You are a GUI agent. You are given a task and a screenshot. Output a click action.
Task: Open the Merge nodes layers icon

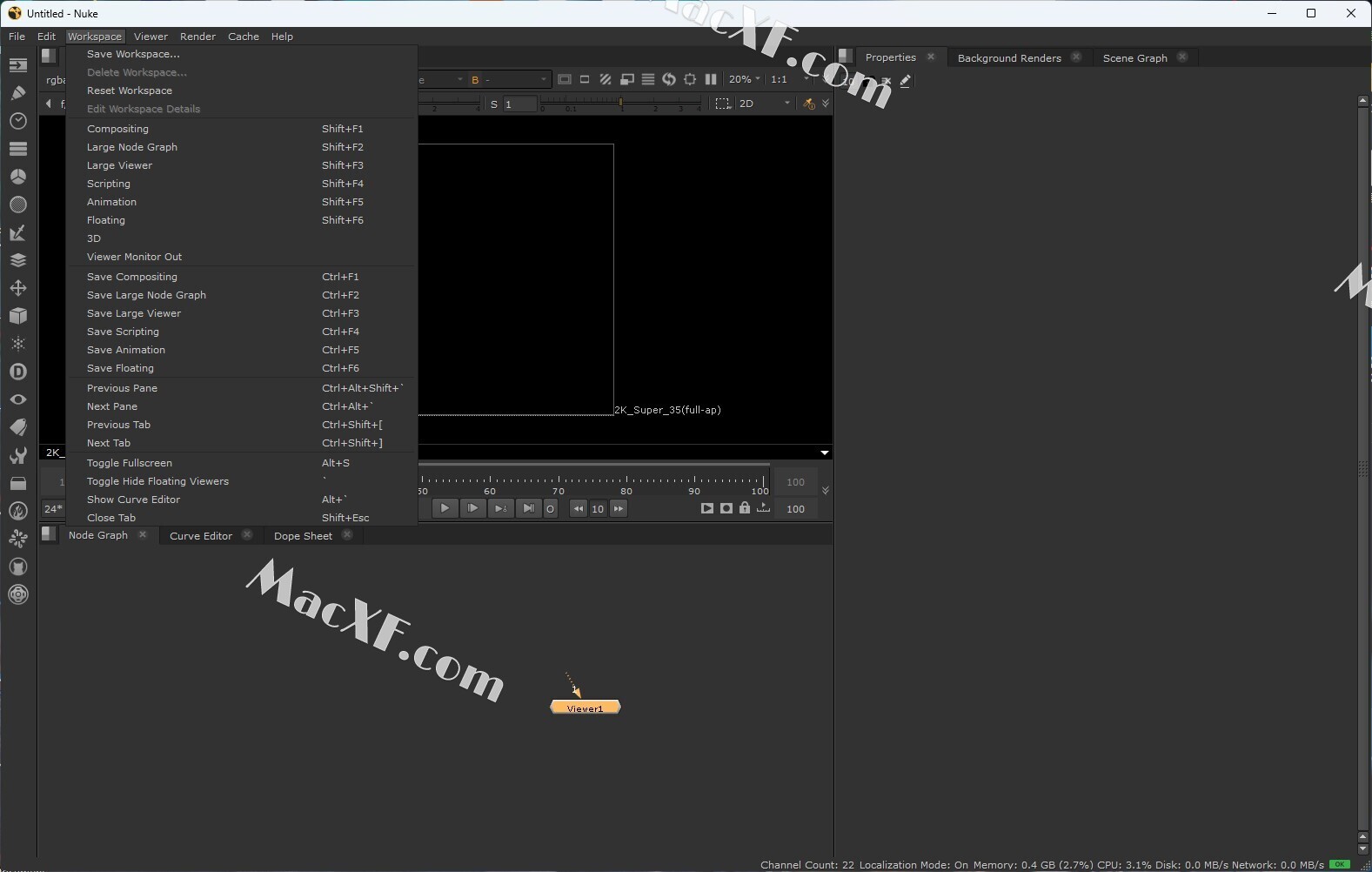(17, 259)
